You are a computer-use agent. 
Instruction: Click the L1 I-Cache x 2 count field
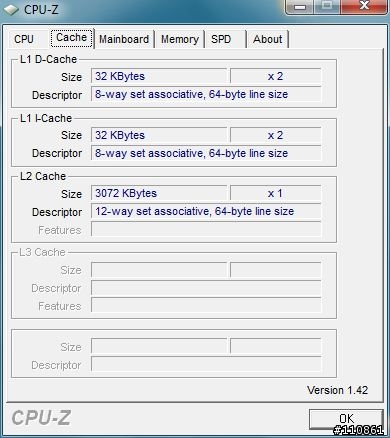[275, 135]
